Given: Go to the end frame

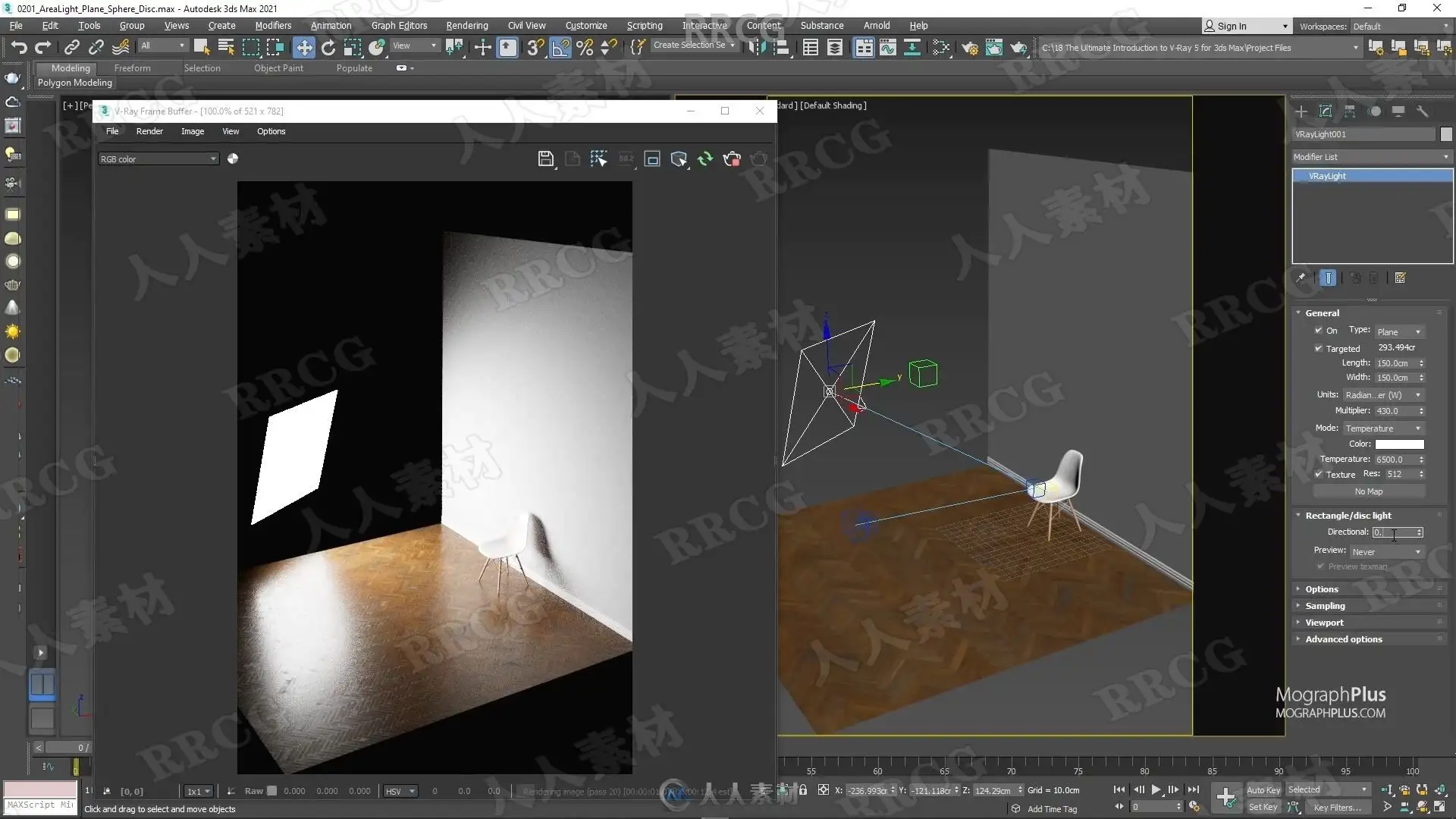Looking at the screenshot, I should coord(1193,789).
